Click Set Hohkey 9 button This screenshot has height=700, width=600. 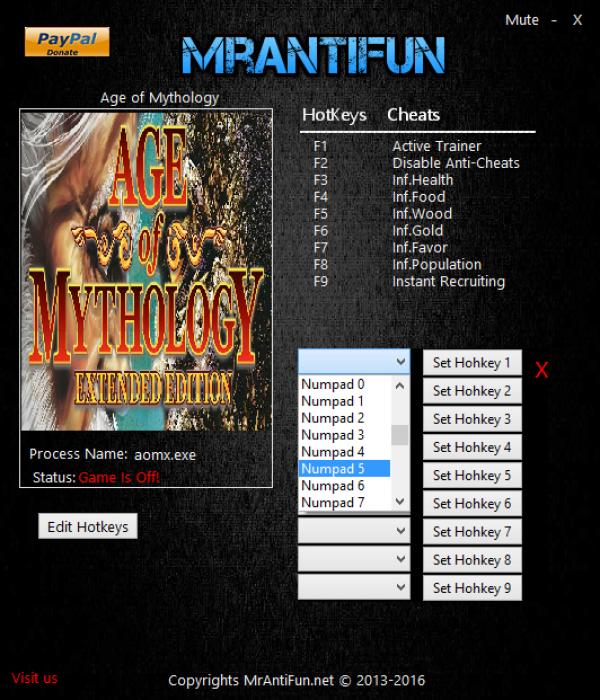pos(472,588)
